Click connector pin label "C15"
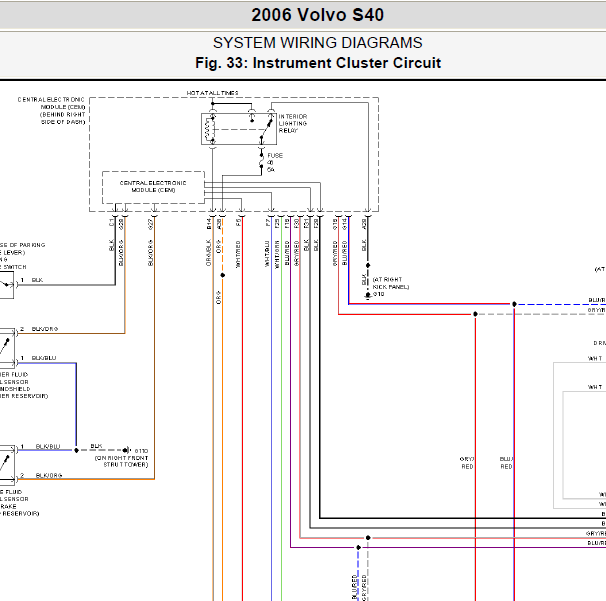The width and height of the screenshot is (606, 601). click(335, 223)
